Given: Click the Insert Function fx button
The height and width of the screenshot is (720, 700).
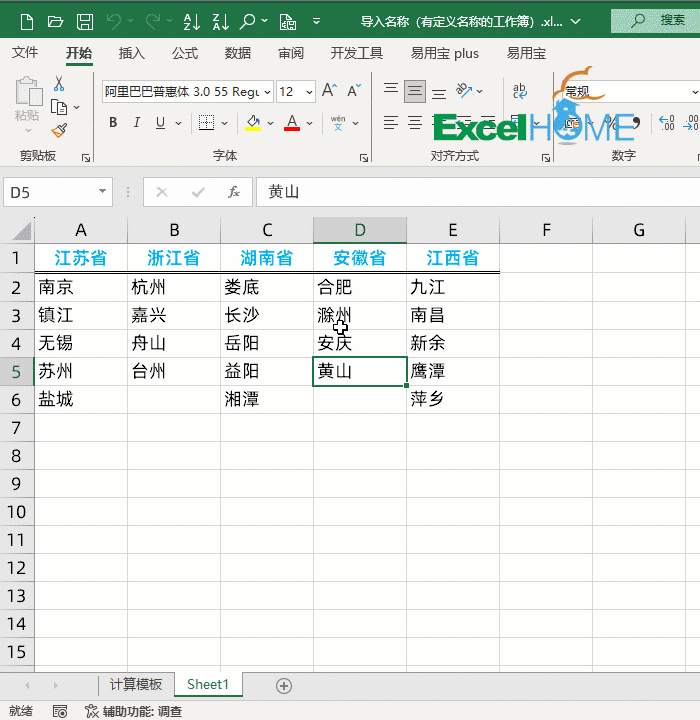Looking at the screenshot, I should tap(234, 191).
